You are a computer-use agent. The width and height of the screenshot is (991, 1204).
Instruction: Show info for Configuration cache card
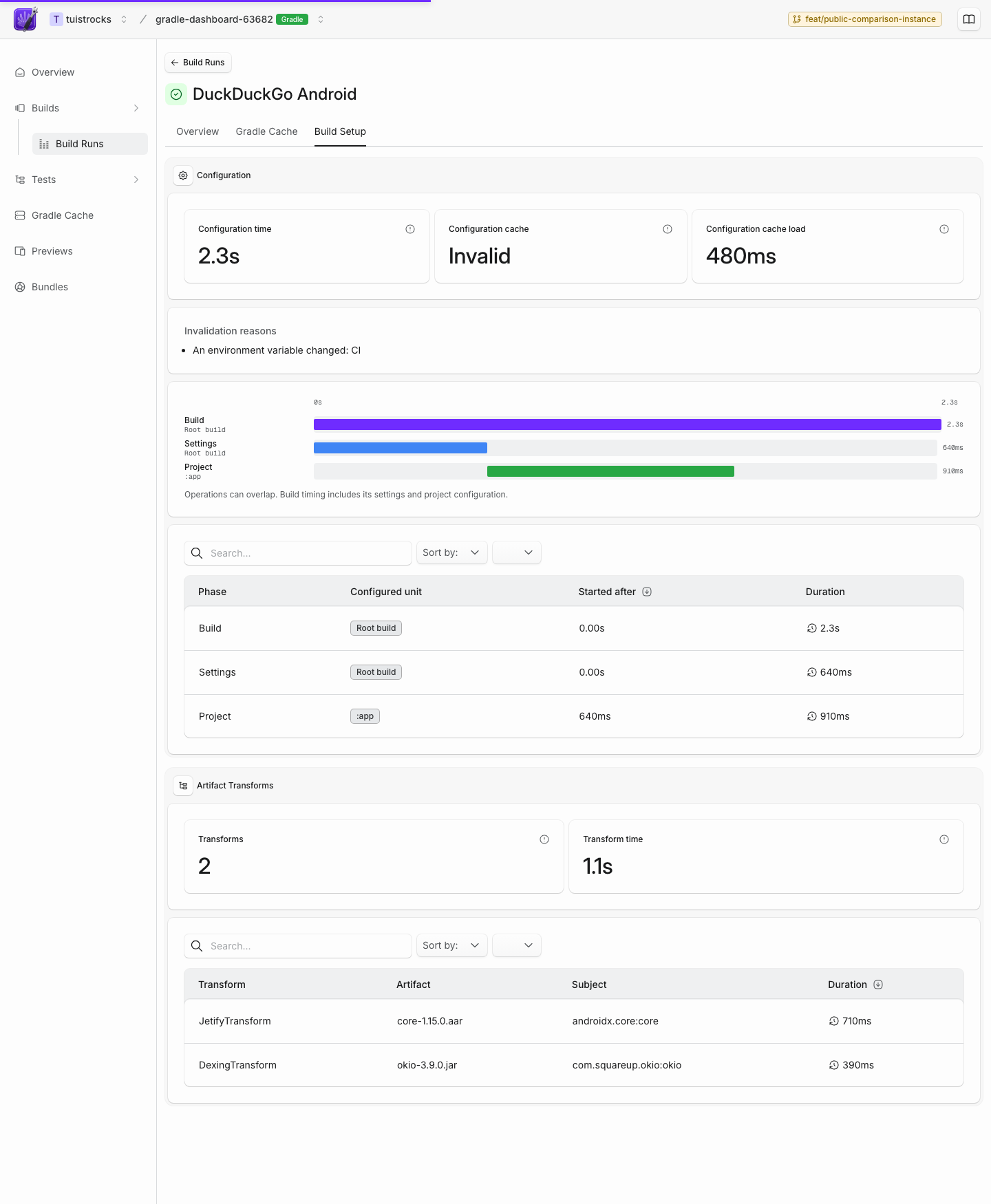click(668, 229)
